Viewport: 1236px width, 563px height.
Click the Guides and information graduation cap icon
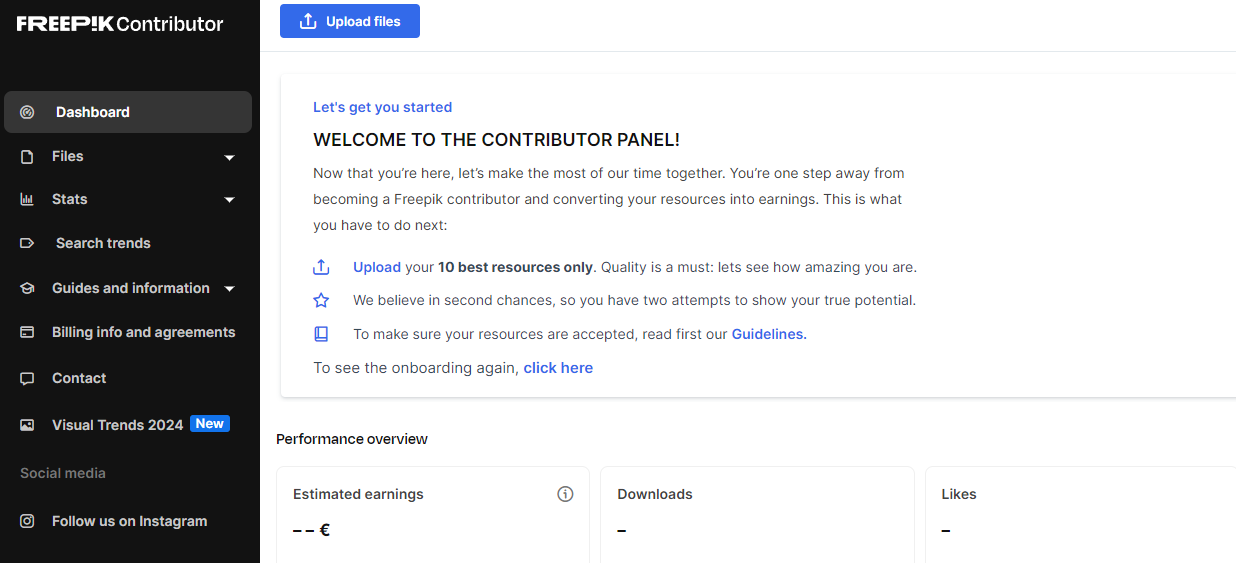pyautogui.click(x=27, y=288)
